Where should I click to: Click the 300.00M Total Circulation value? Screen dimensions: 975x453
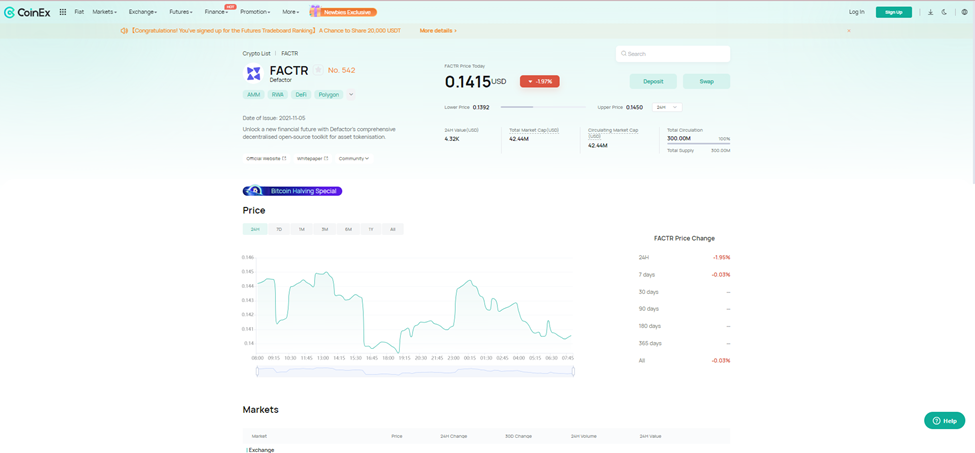coord(679,138)
